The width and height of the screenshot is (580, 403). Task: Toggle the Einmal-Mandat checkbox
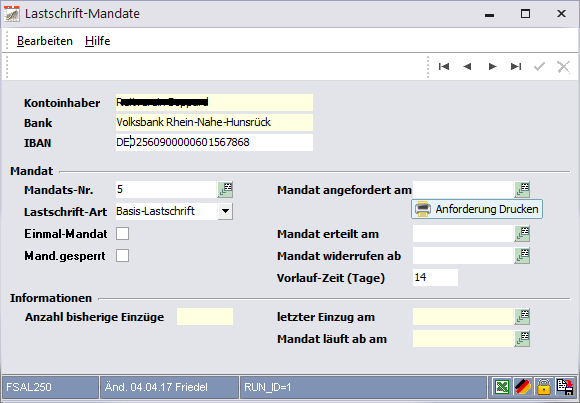point(122,234)
